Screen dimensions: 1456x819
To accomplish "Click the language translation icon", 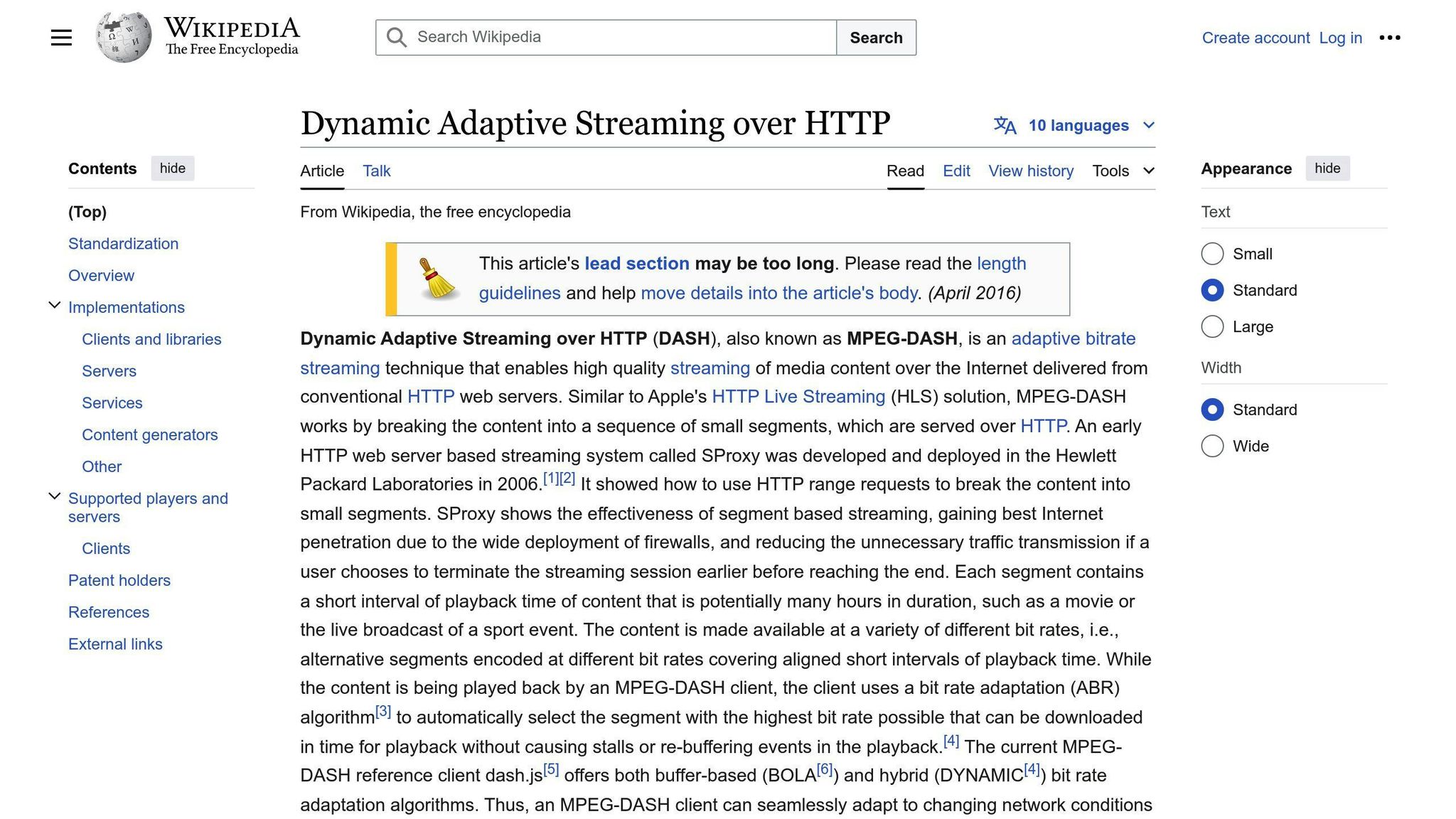I will click(x=1005, y=126).
